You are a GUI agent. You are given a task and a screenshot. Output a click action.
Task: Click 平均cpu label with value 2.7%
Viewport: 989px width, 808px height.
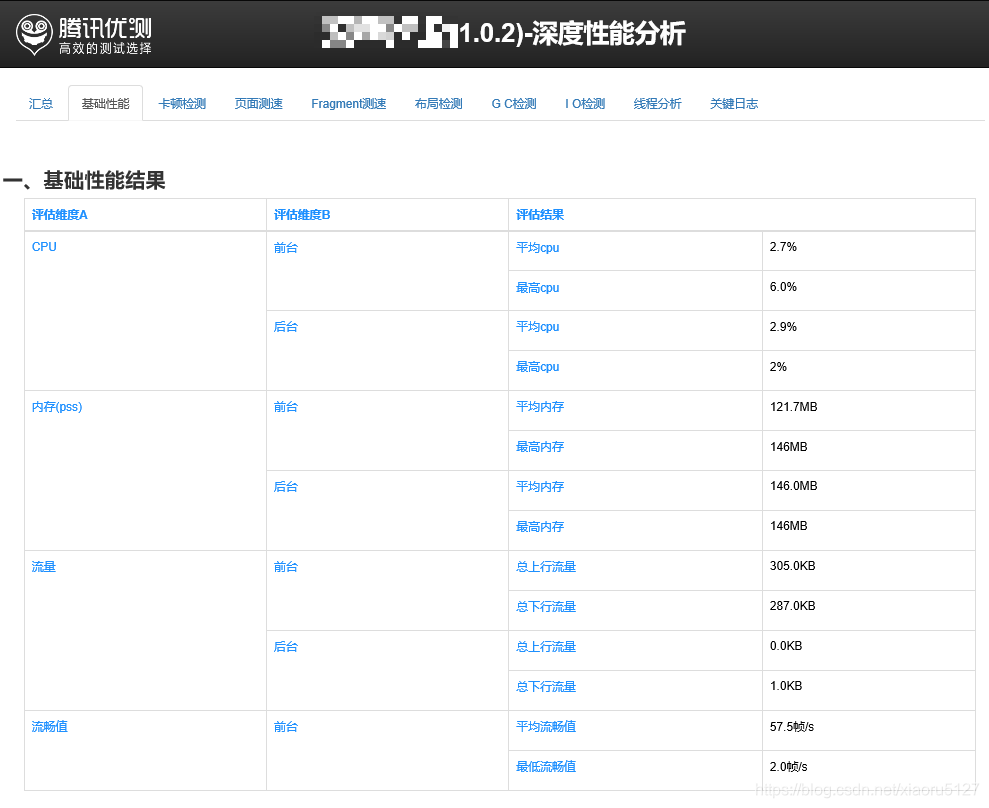[537, 248]
